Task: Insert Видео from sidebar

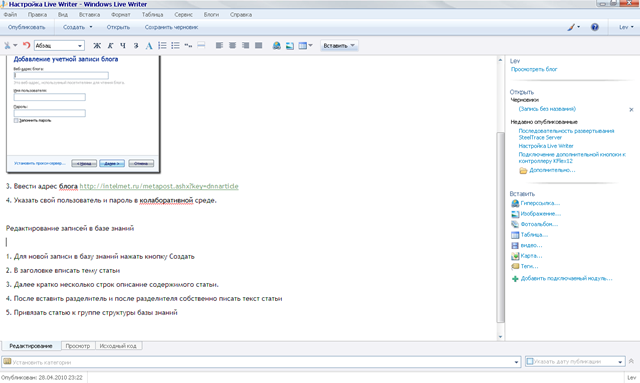Action: tap(527, 245)
